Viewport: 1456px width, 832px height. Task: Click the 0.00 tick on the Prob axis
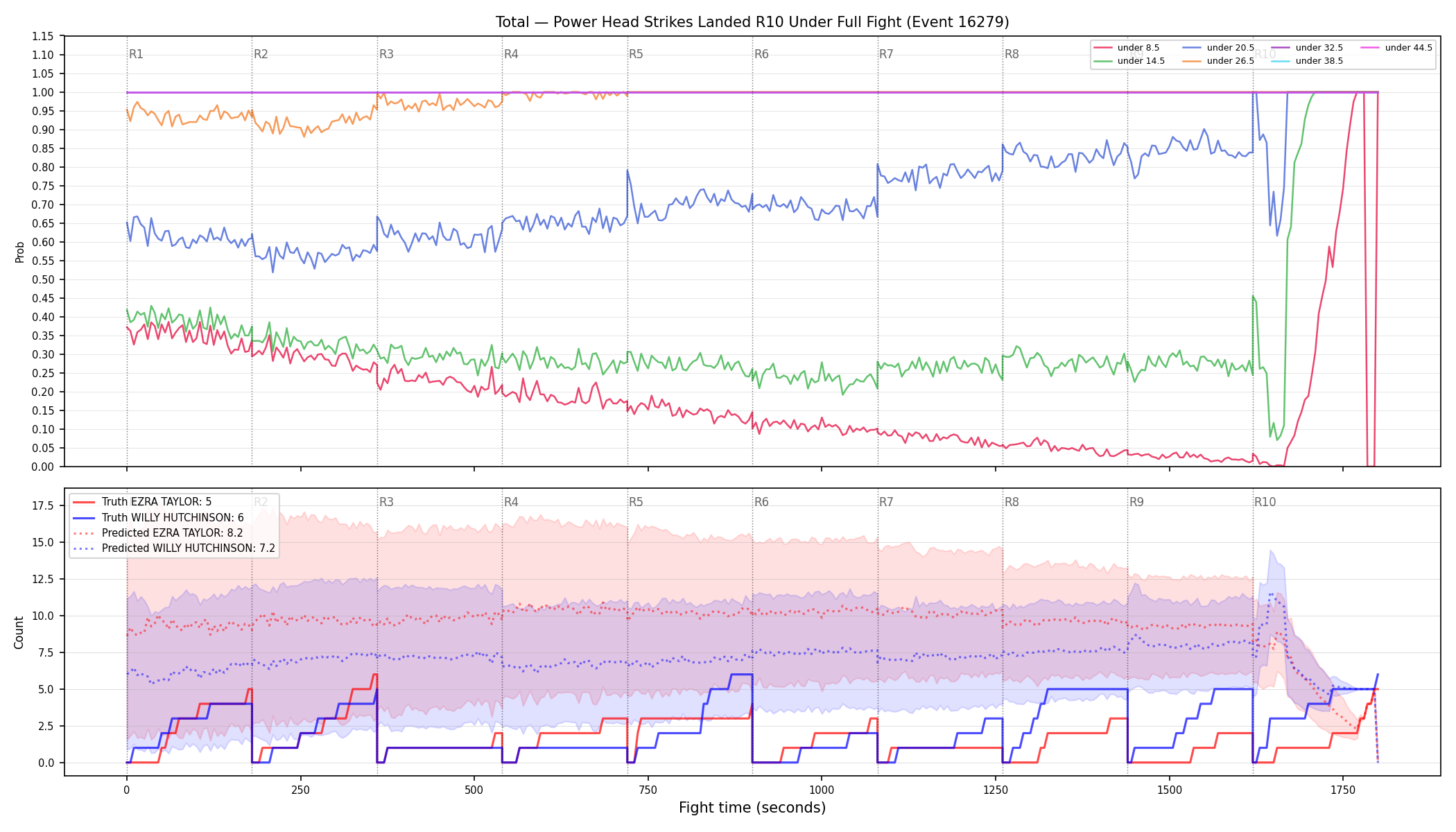43,467
